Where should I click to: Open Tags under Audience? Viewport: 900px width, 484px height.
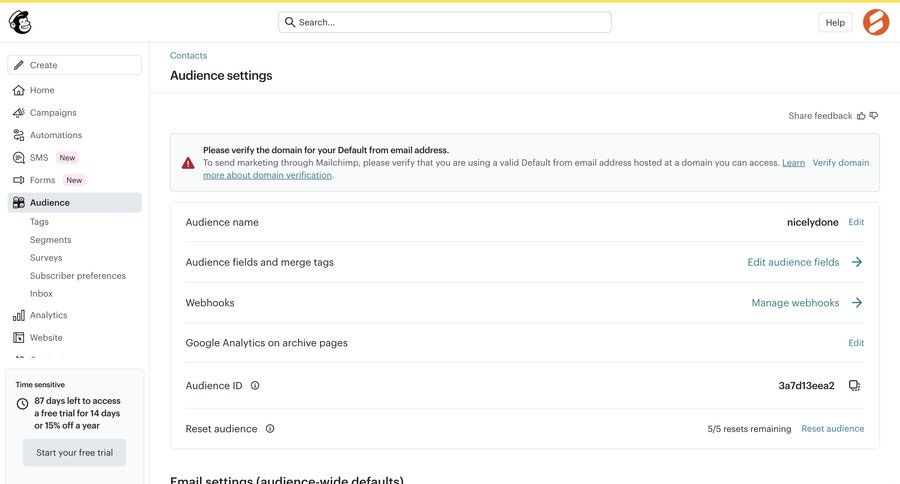(x=39, y=222)
